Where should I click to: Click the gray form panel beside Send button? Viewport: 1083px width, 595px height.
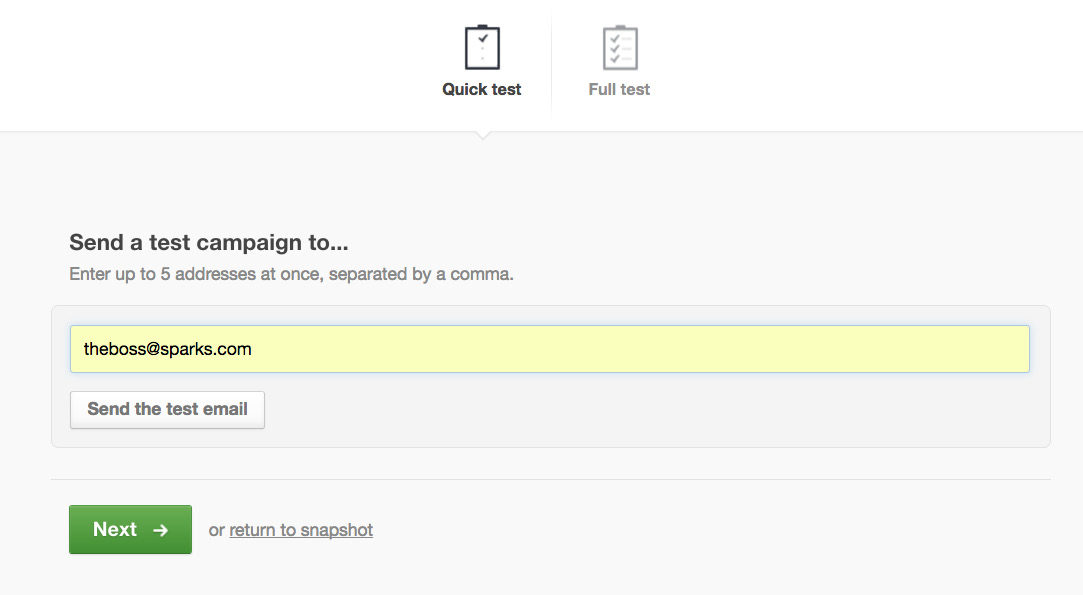[656, 410]
